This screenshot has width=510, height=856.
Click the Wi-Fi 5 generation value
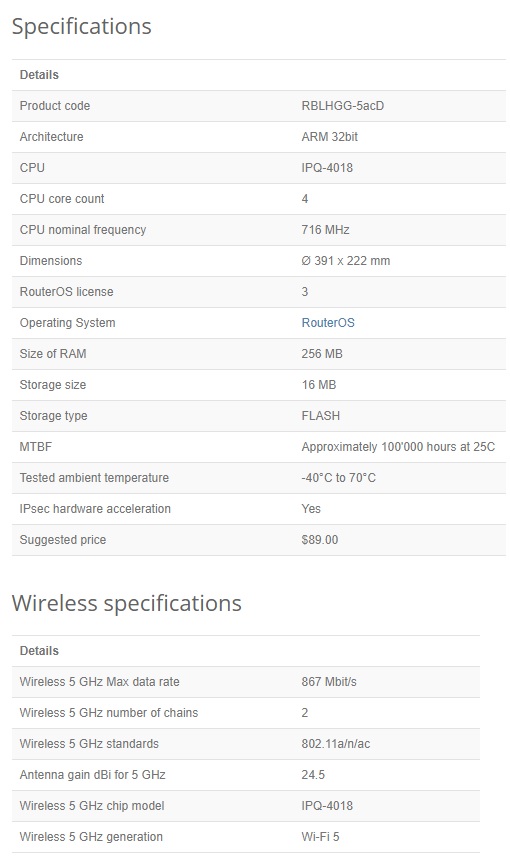tap(320, 837)
